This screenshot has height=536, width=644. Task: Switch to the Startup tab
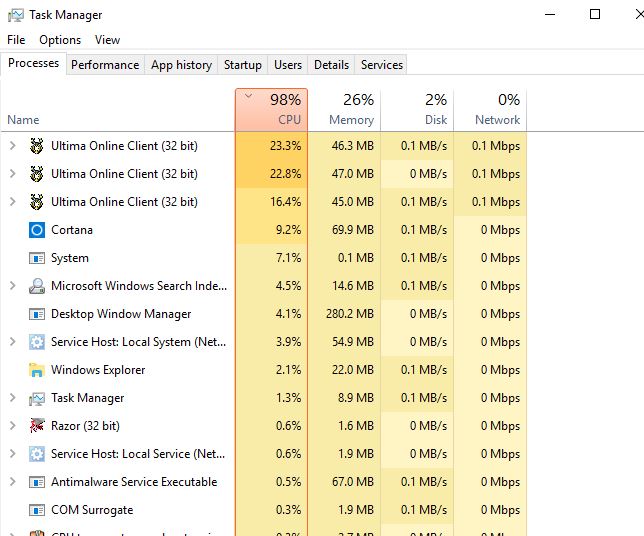243,65
